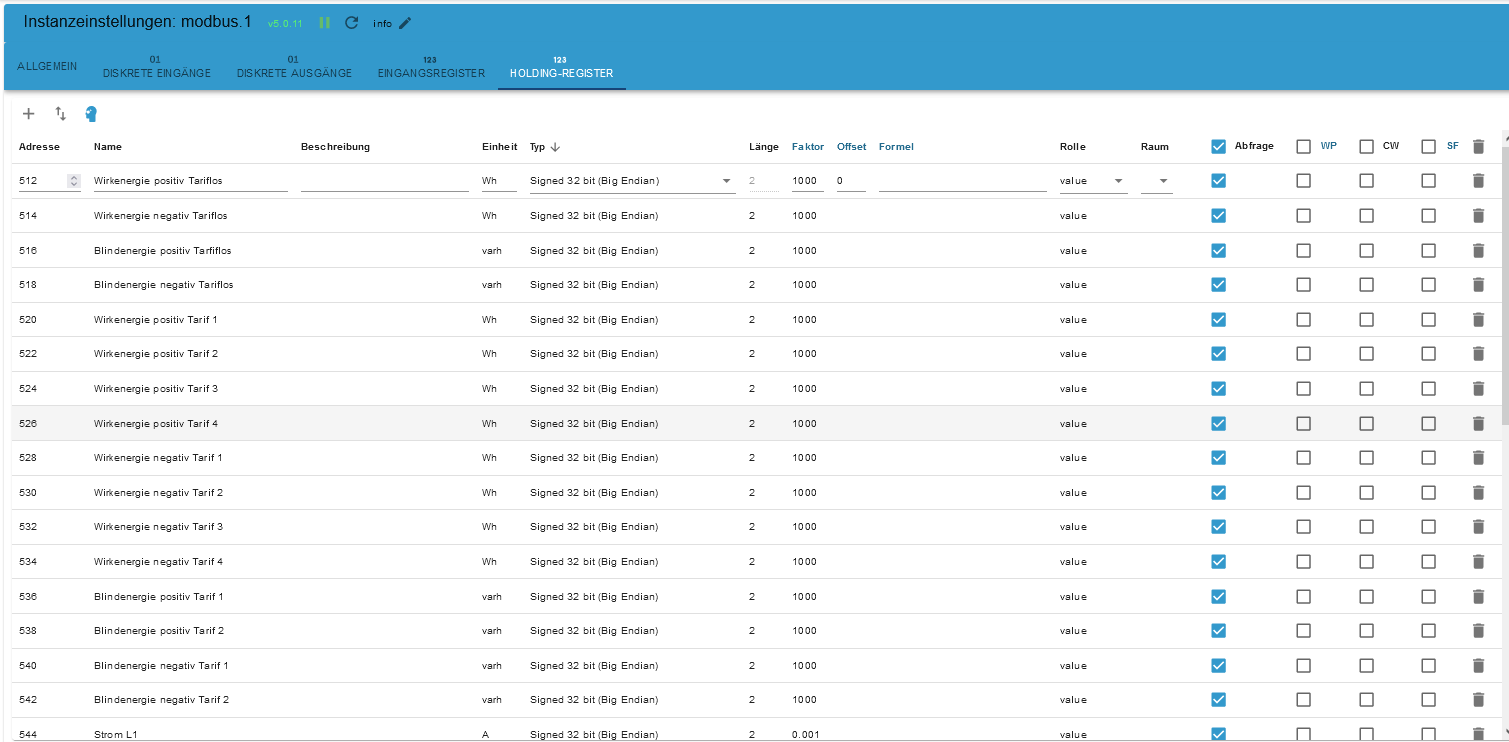The width and height of the screenshot is (1509, 742).
Task: Click the delete-all trash icon in header
Action: (1478, 147)
